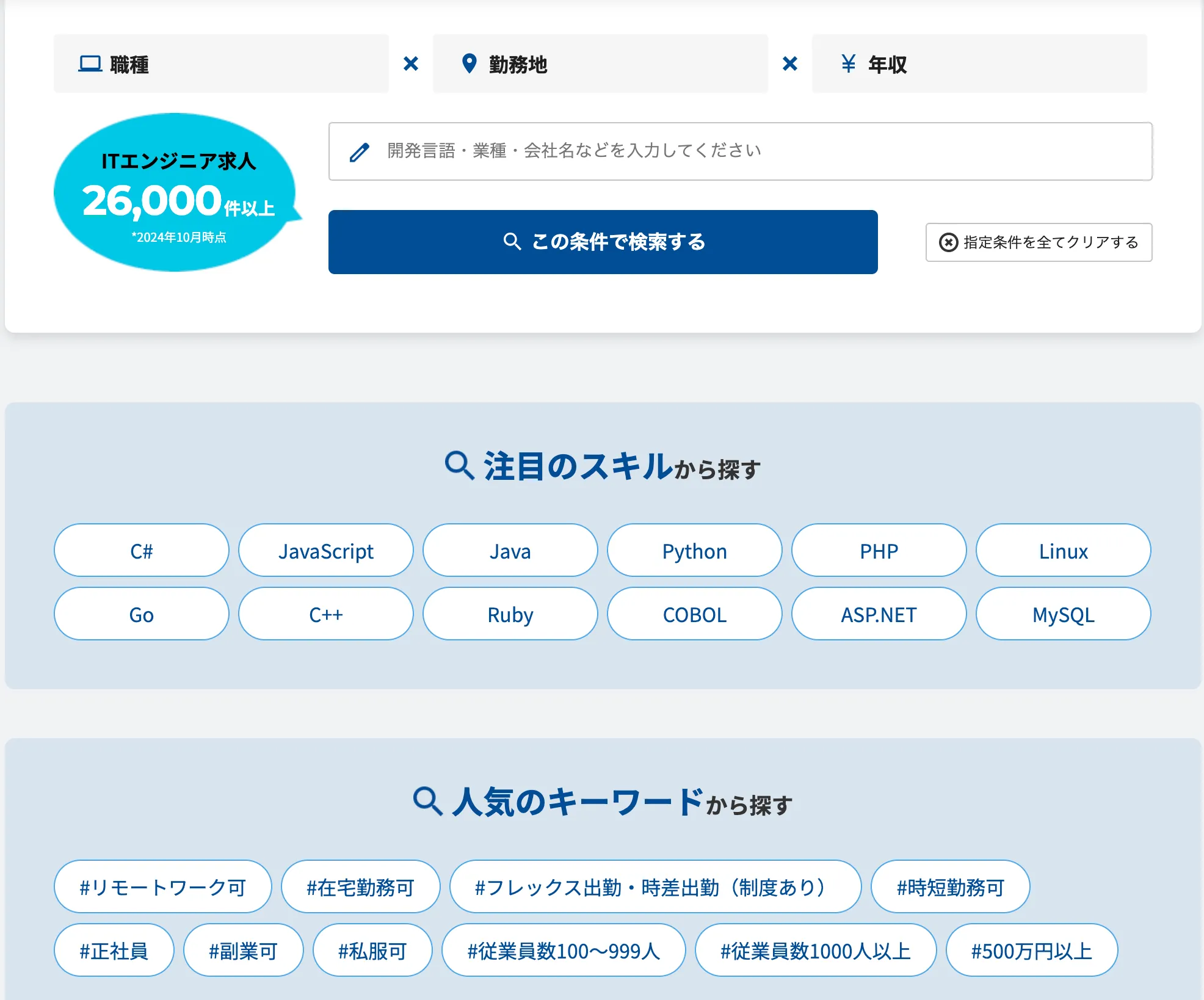Click the yen icon beside 年収

pyautogui.click(x=848, y=63)
